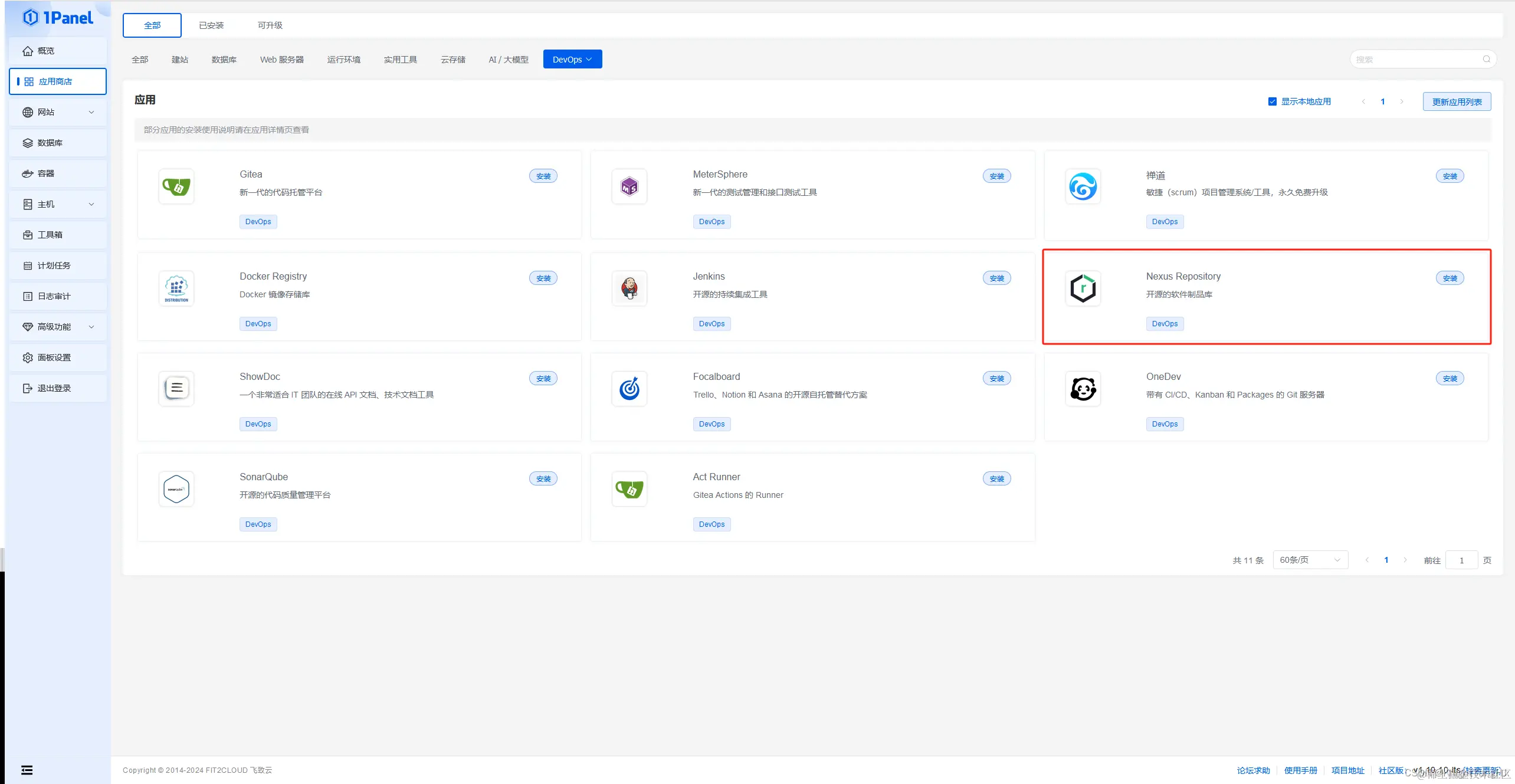Expand the 网站 sidebar menu
This screenshot has height=784, width=1515.
pos(57,112)
